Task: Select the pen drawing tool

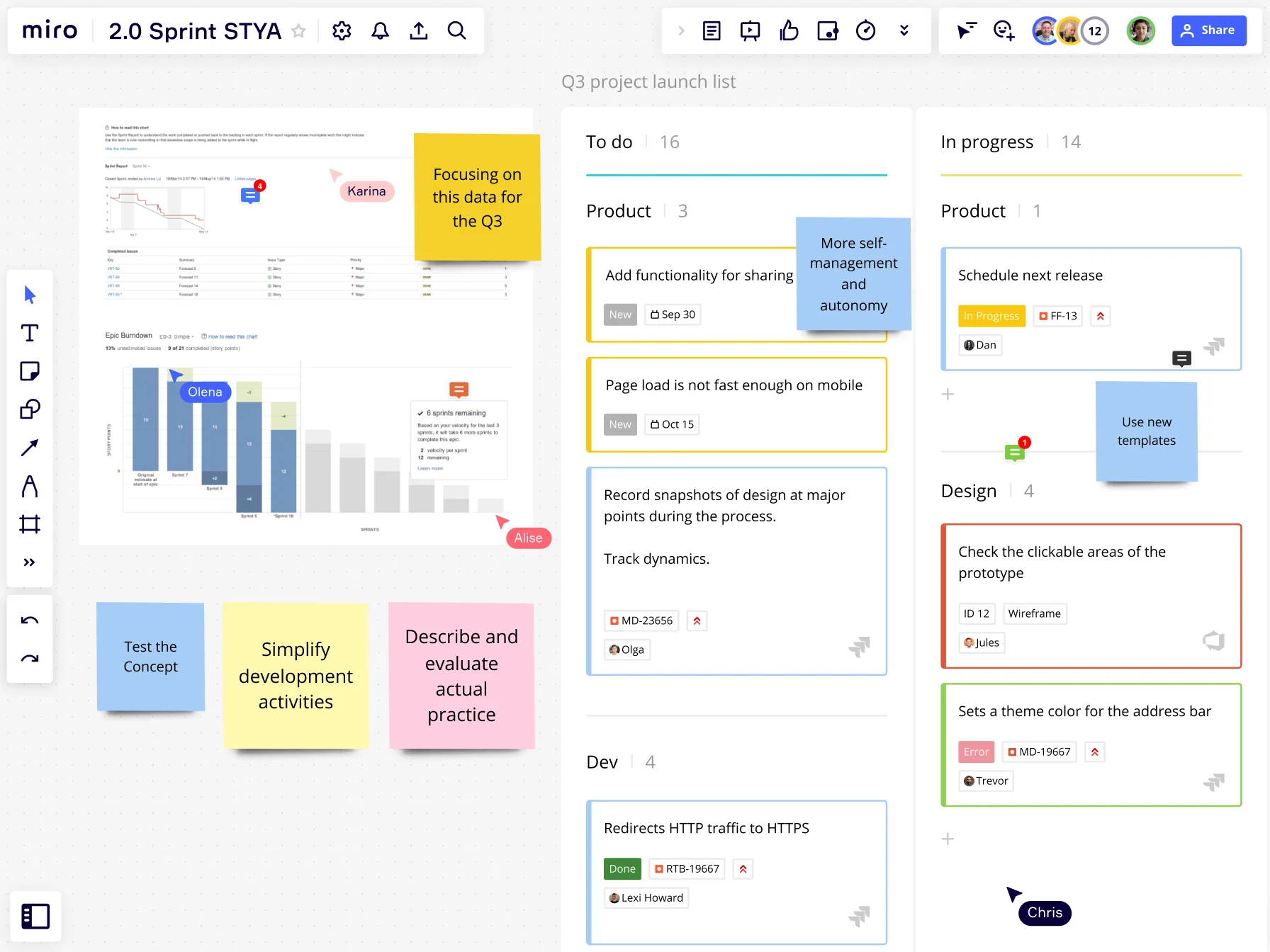Action: pyautogui.click(x=29, y=486)
